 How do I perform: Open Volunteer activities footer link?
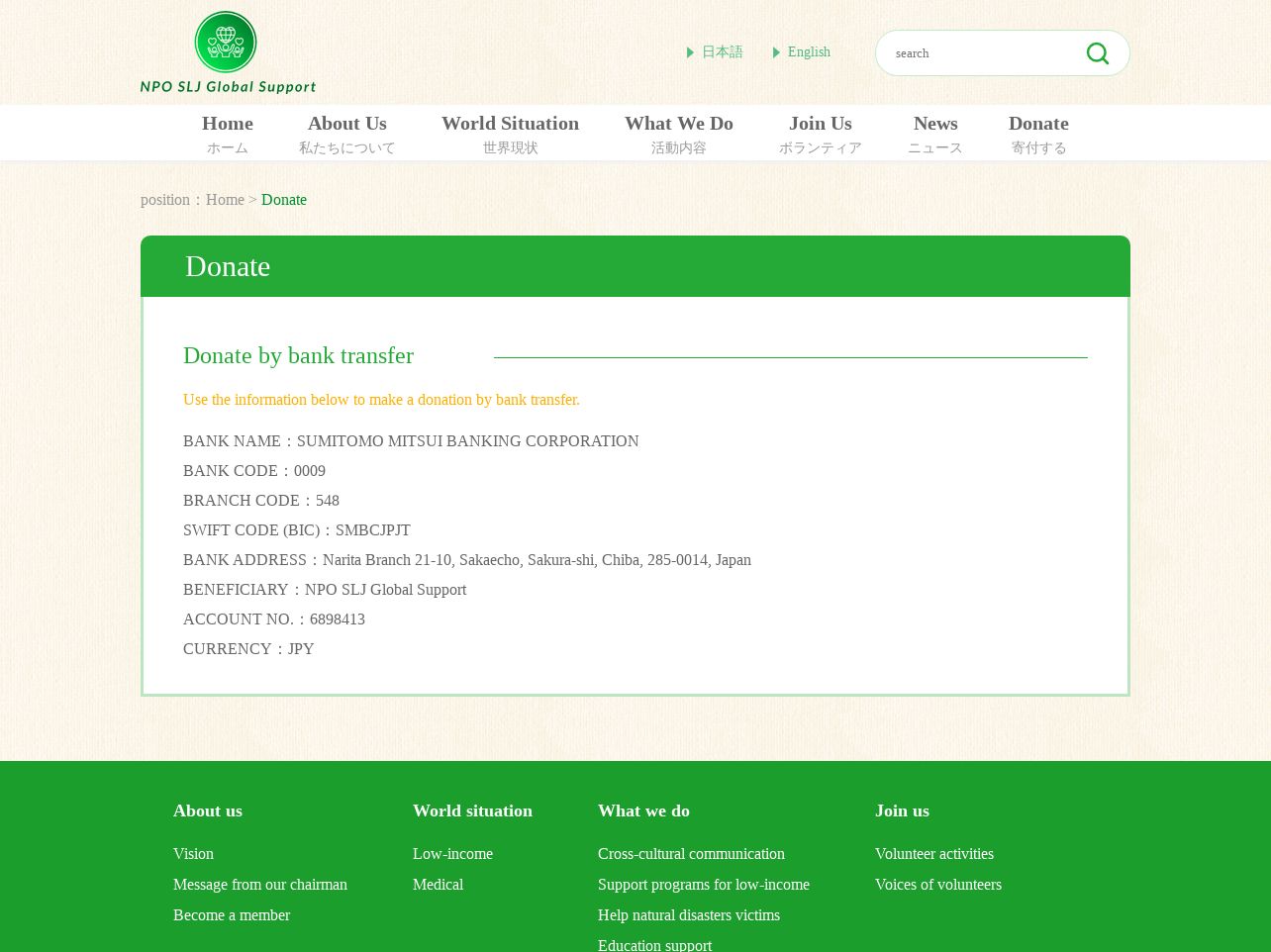tap(934, 854)
